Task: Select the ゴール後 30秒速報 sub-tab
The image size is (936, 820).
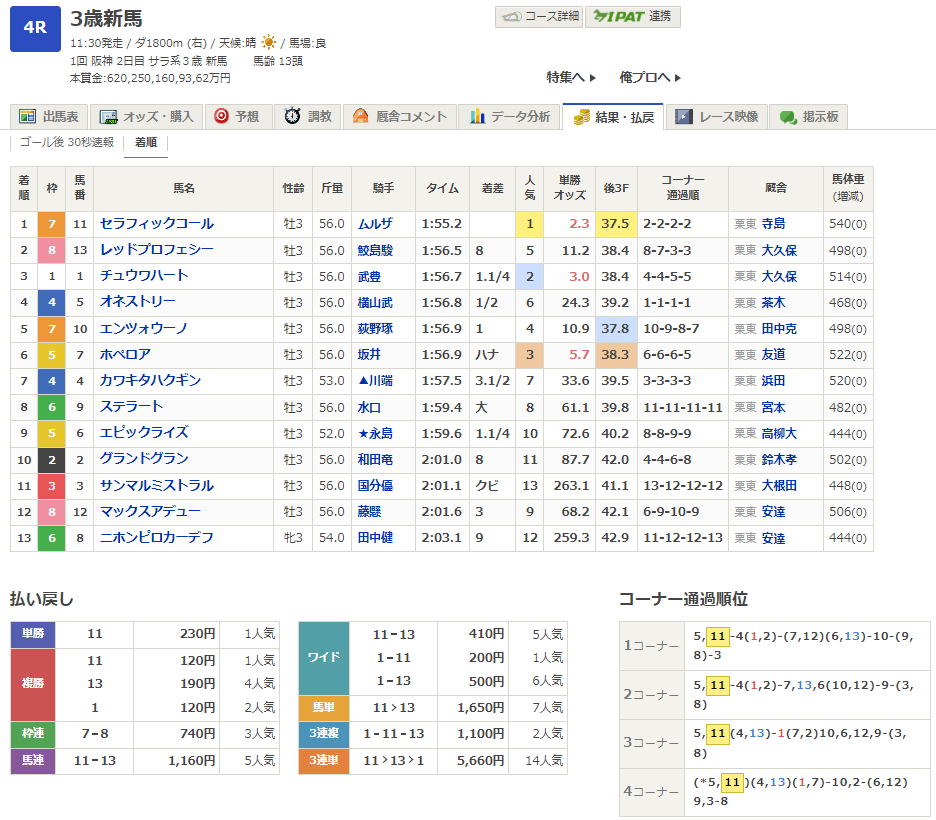Action: pos(67,143)
